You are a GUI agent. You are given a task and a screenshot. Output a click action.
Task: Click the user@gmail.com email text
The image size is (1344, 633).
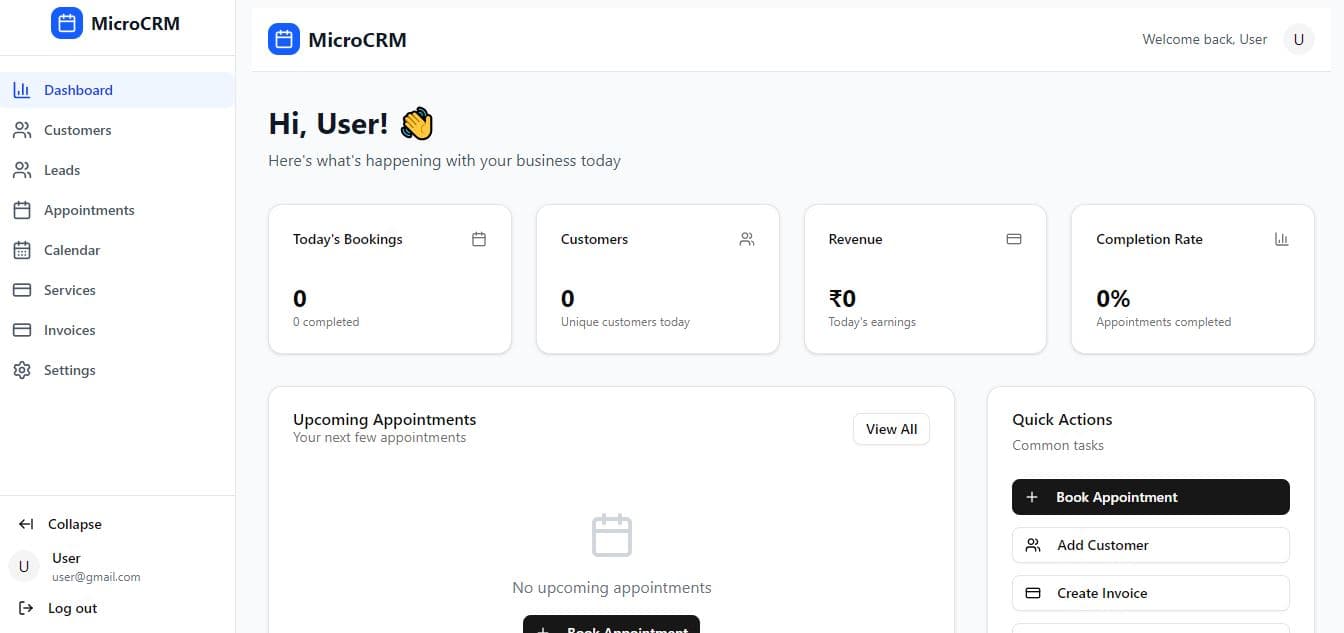[x=96, y=577]
